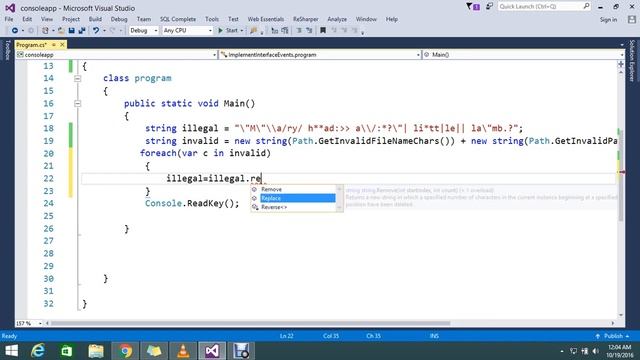The height and width of the screenshot is (360, 640).
Task: Collapse the class program outline region
Action: pos(78,78)
